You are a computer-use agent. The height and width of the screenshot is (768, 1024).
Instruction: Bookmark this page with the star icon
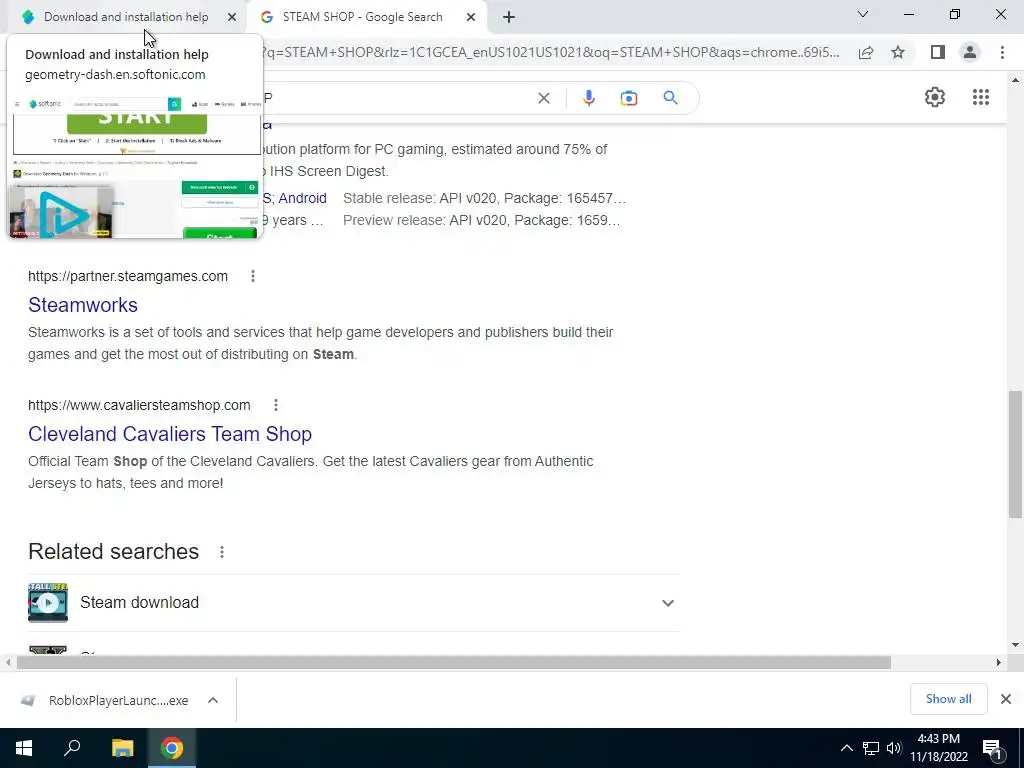(898, 52)
